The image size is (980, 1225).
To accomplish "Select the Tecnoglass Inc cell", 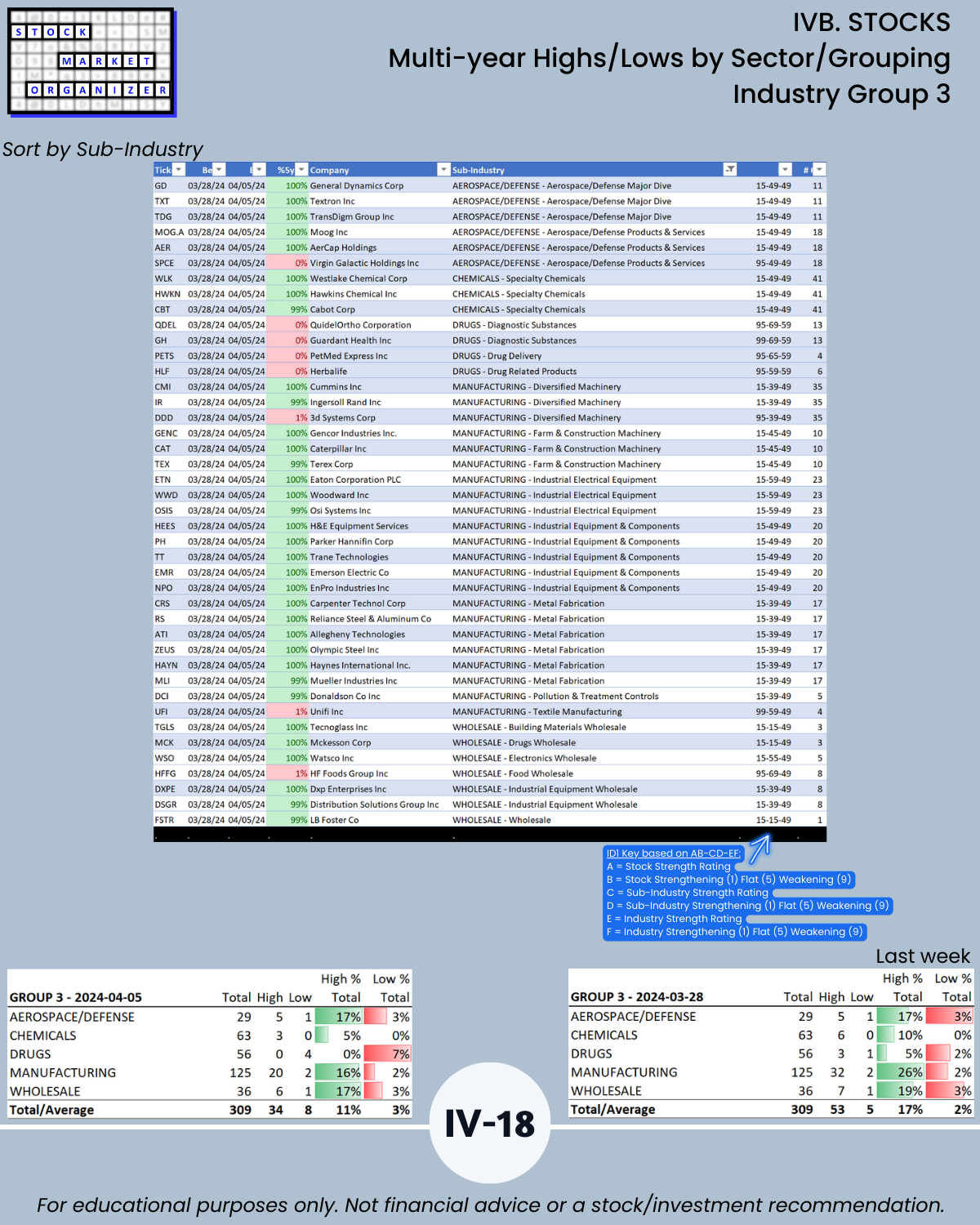I will tap(339, 728).
